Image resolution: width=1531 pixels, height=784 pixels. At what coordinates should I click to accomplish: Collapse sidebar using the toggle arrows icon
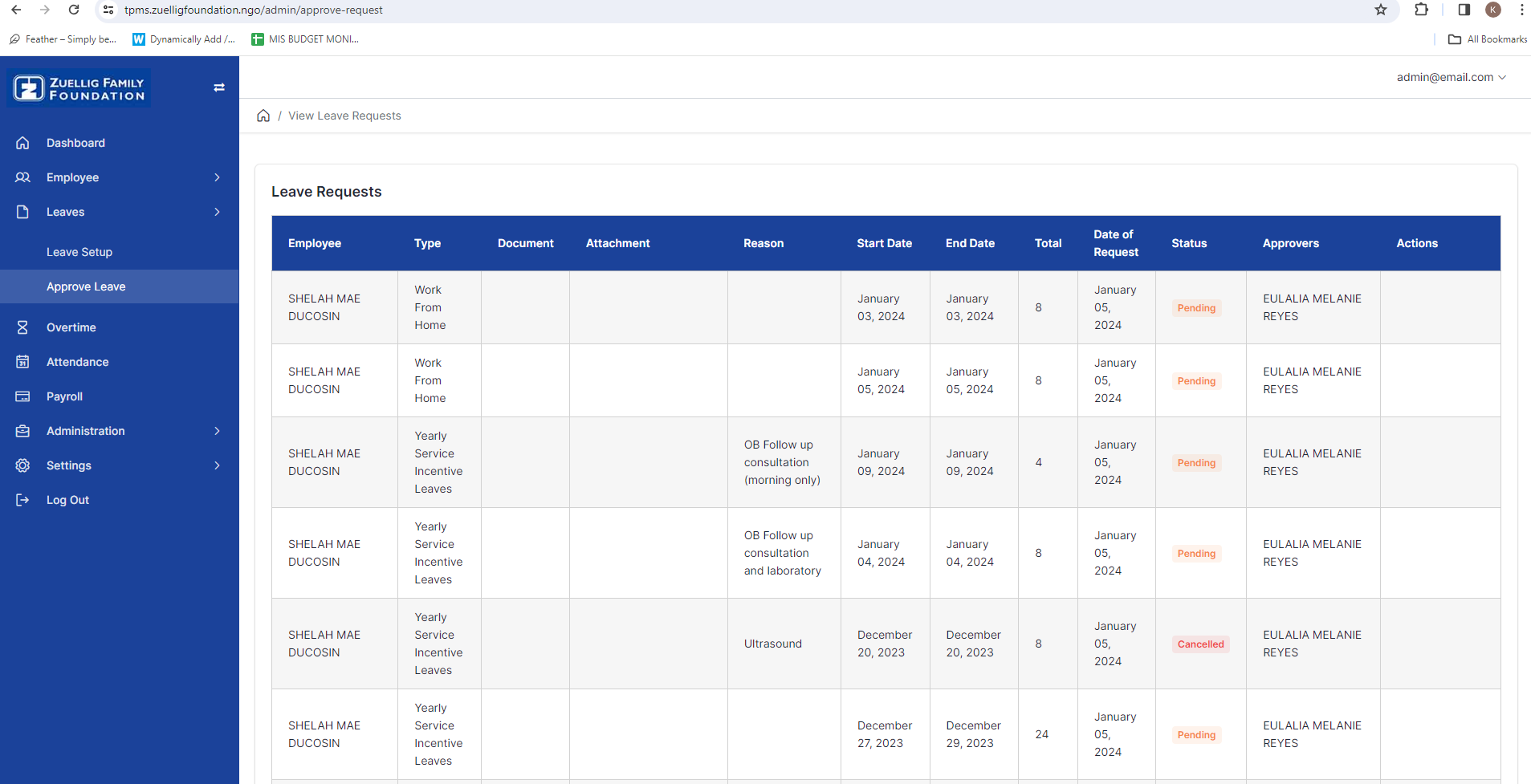tap(219, 87)
